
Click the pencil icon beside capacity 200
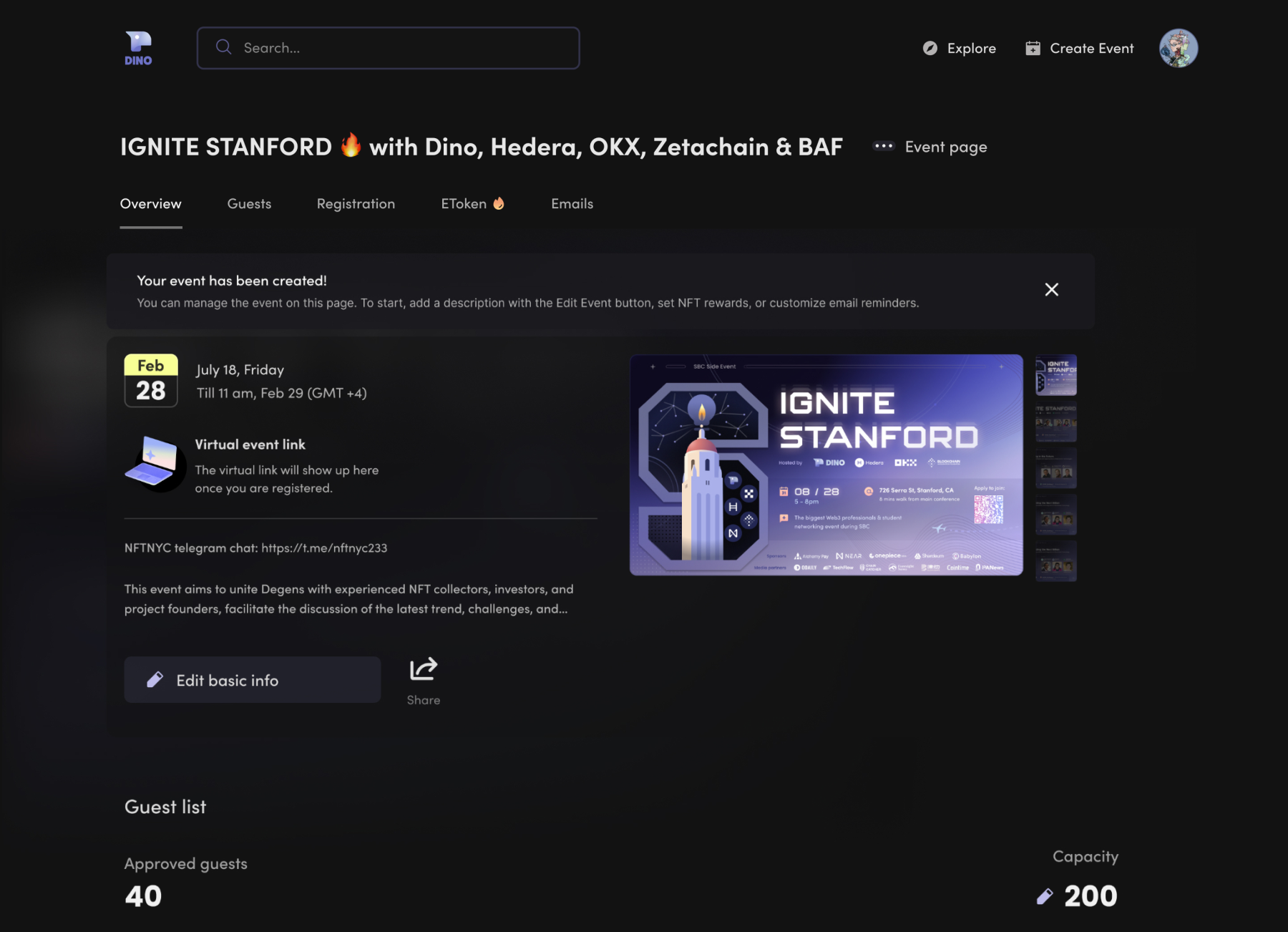[x=1045, y=896]
